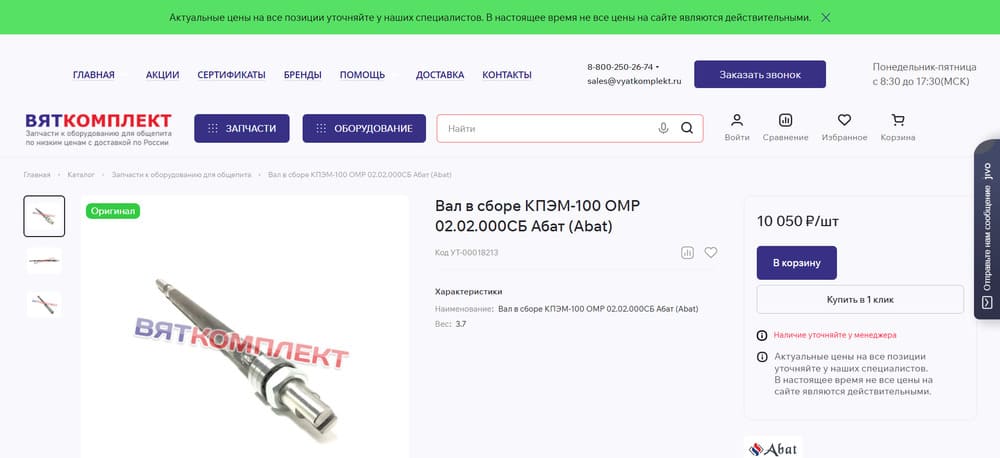Select the second product thumbnail
The height and width of the screenshot is (458, 1000).
[x=44, y=260]
